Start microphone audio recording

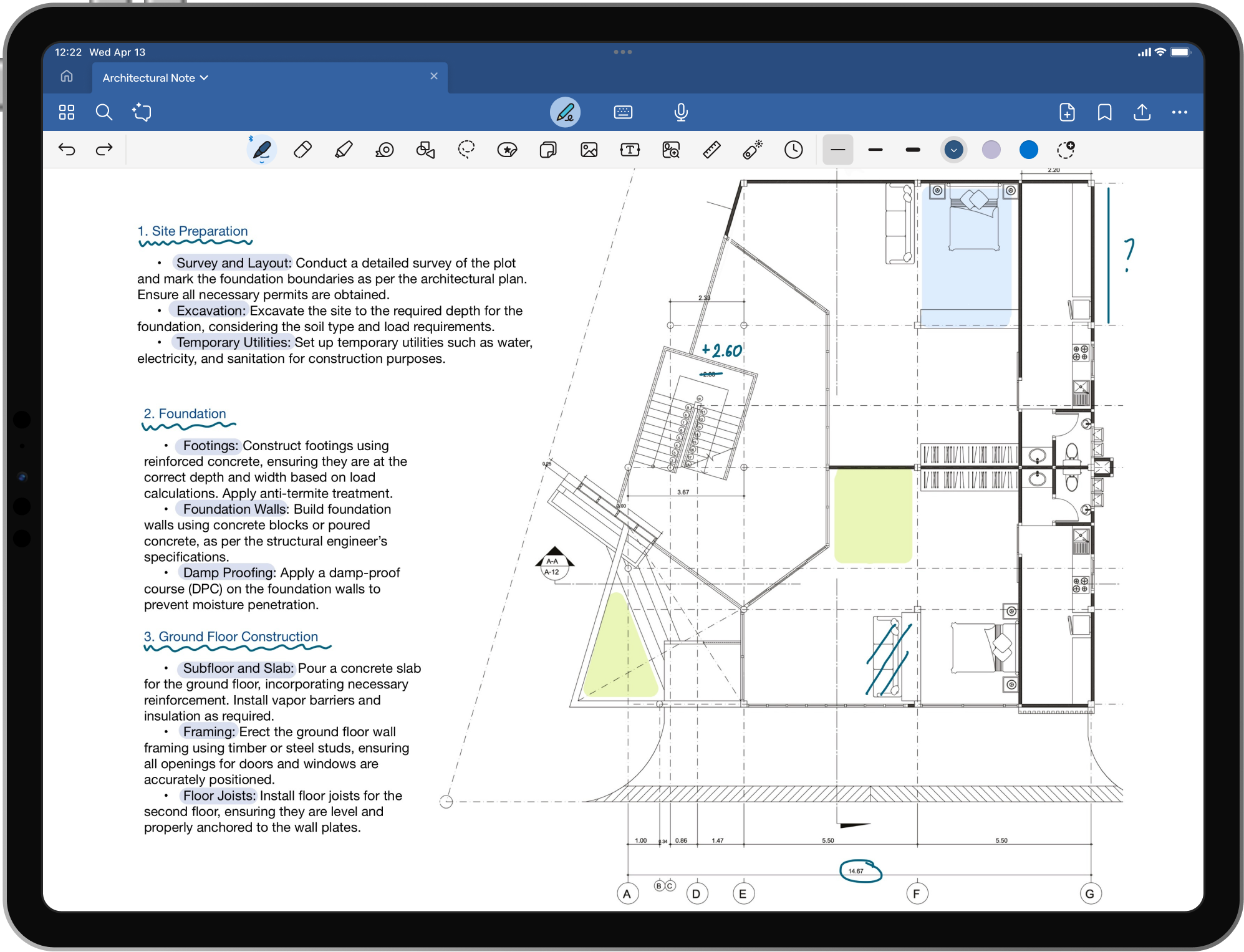tap(681, 112)
